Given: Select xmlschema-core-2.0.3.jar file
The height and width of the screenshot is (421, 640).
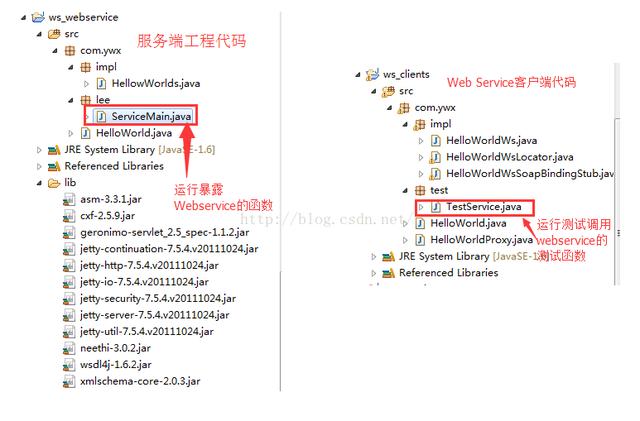Looking at the screenshot, I should pyautogui.click(x=140, y=381).
